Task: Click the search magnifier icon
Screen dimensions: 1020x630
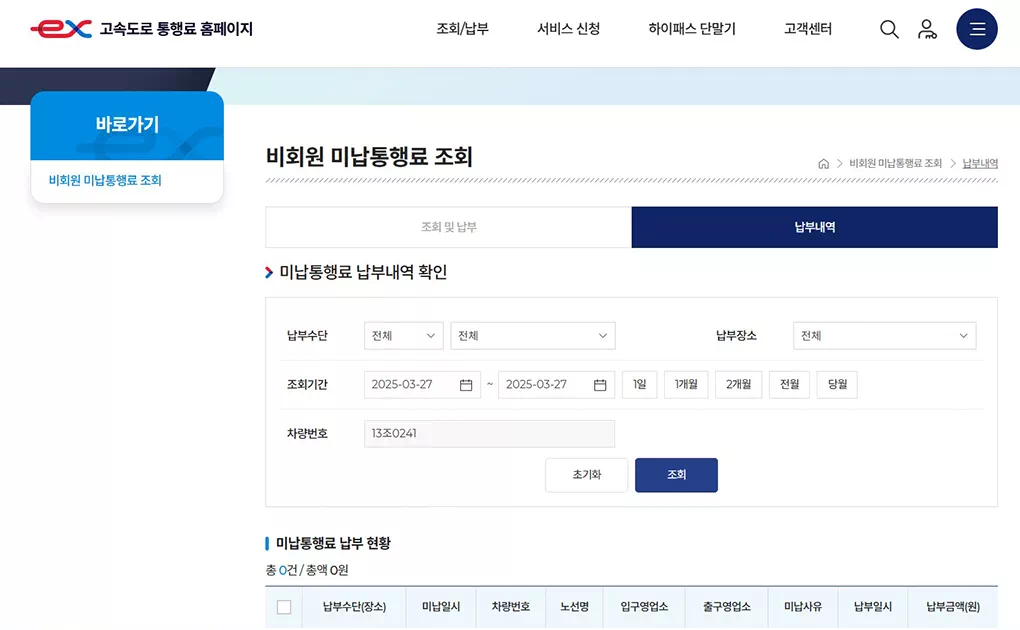Action: [x=889, y=29]
